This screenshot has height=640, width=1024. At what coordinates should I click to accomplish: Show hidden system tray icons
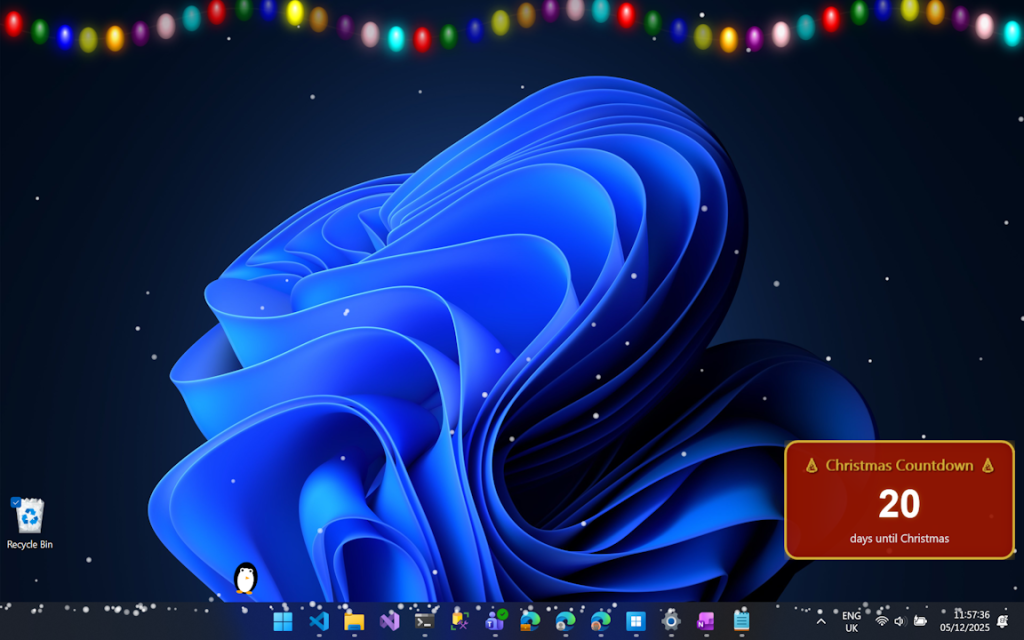(821, 621)
